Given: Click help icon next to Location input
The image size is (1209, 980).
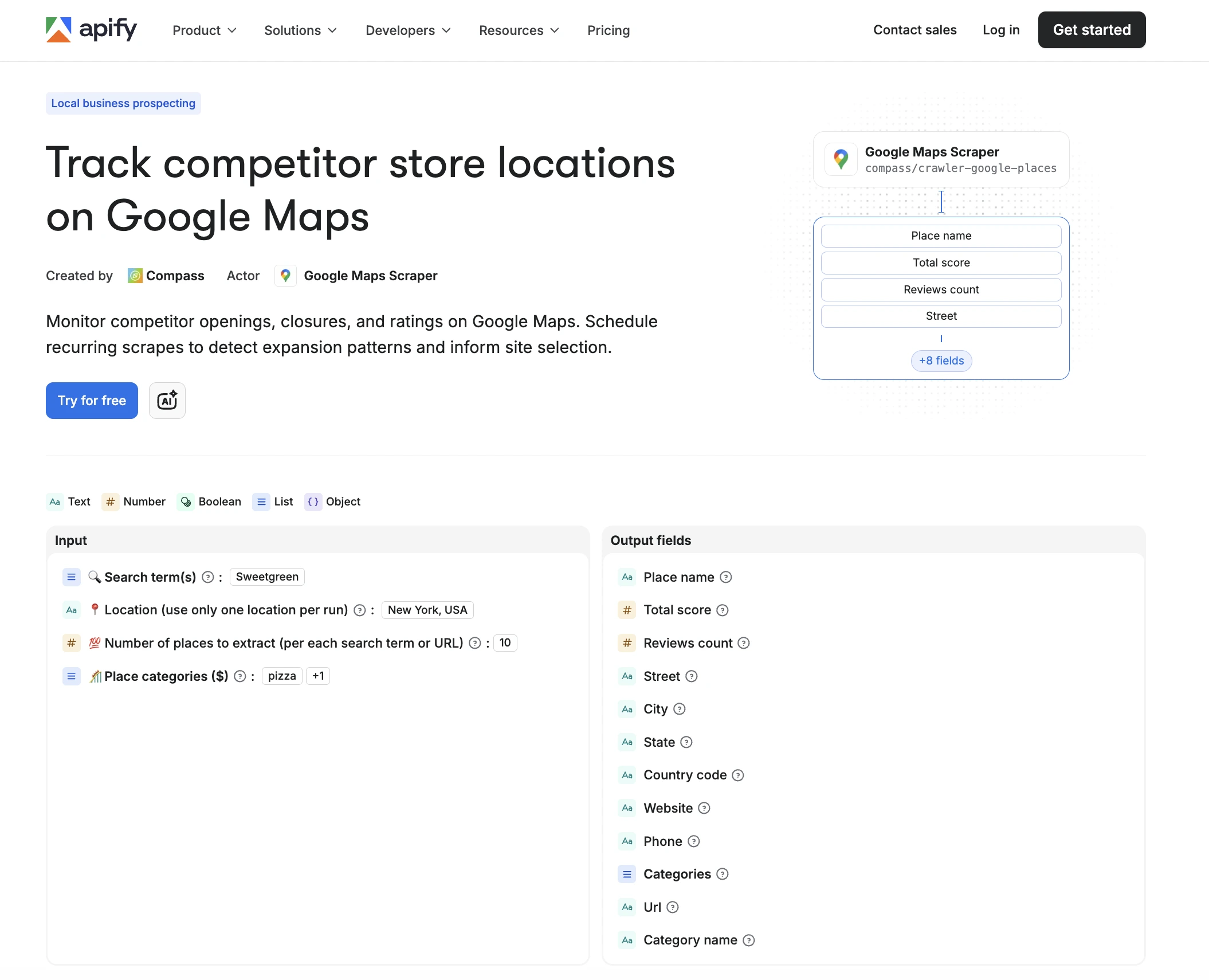Looking at the screenshot, I should point(360,610).
